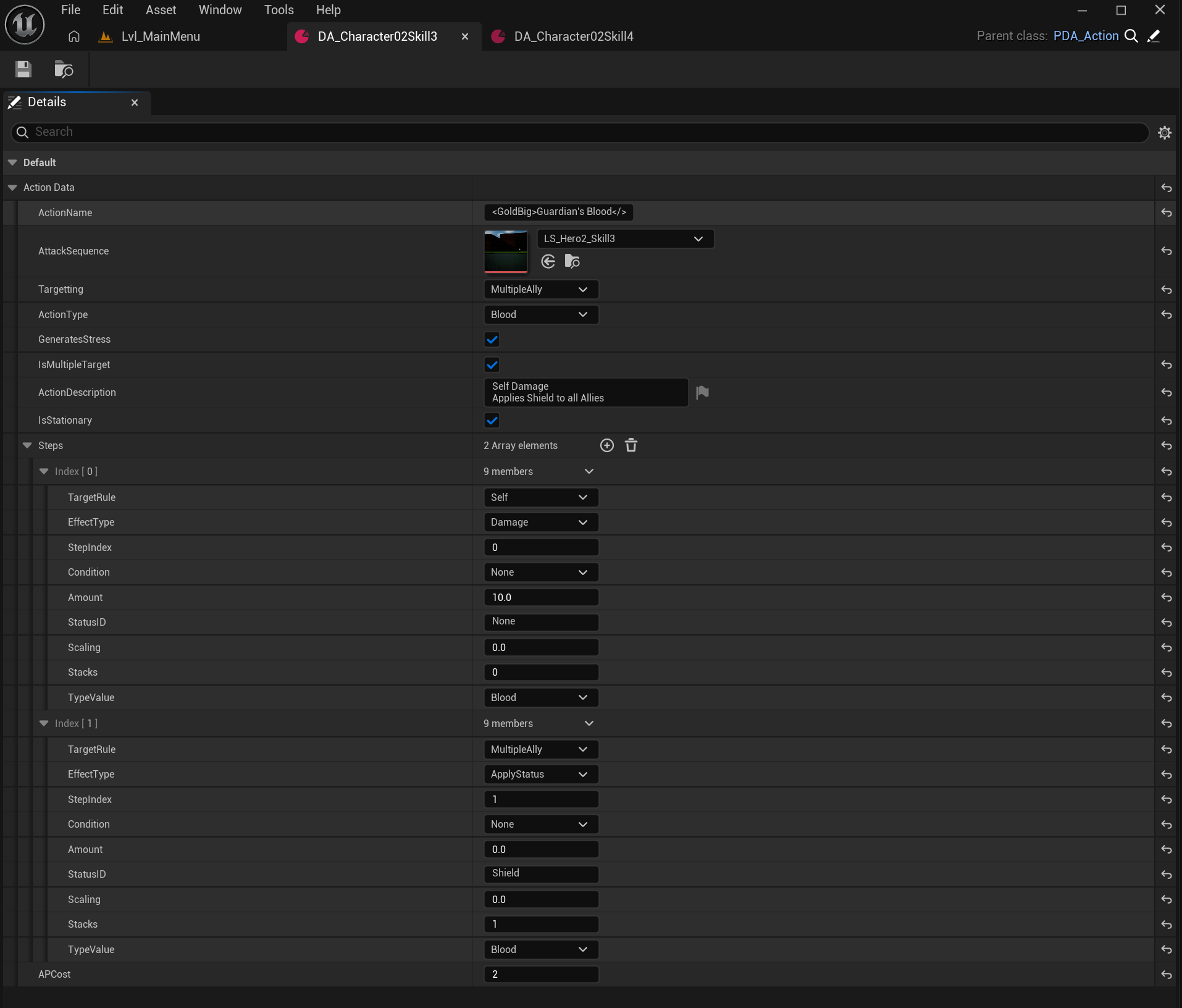Screen dimensions: 1182x1008
Task: Go to the home tab icon
Action: tap(74, 36)
